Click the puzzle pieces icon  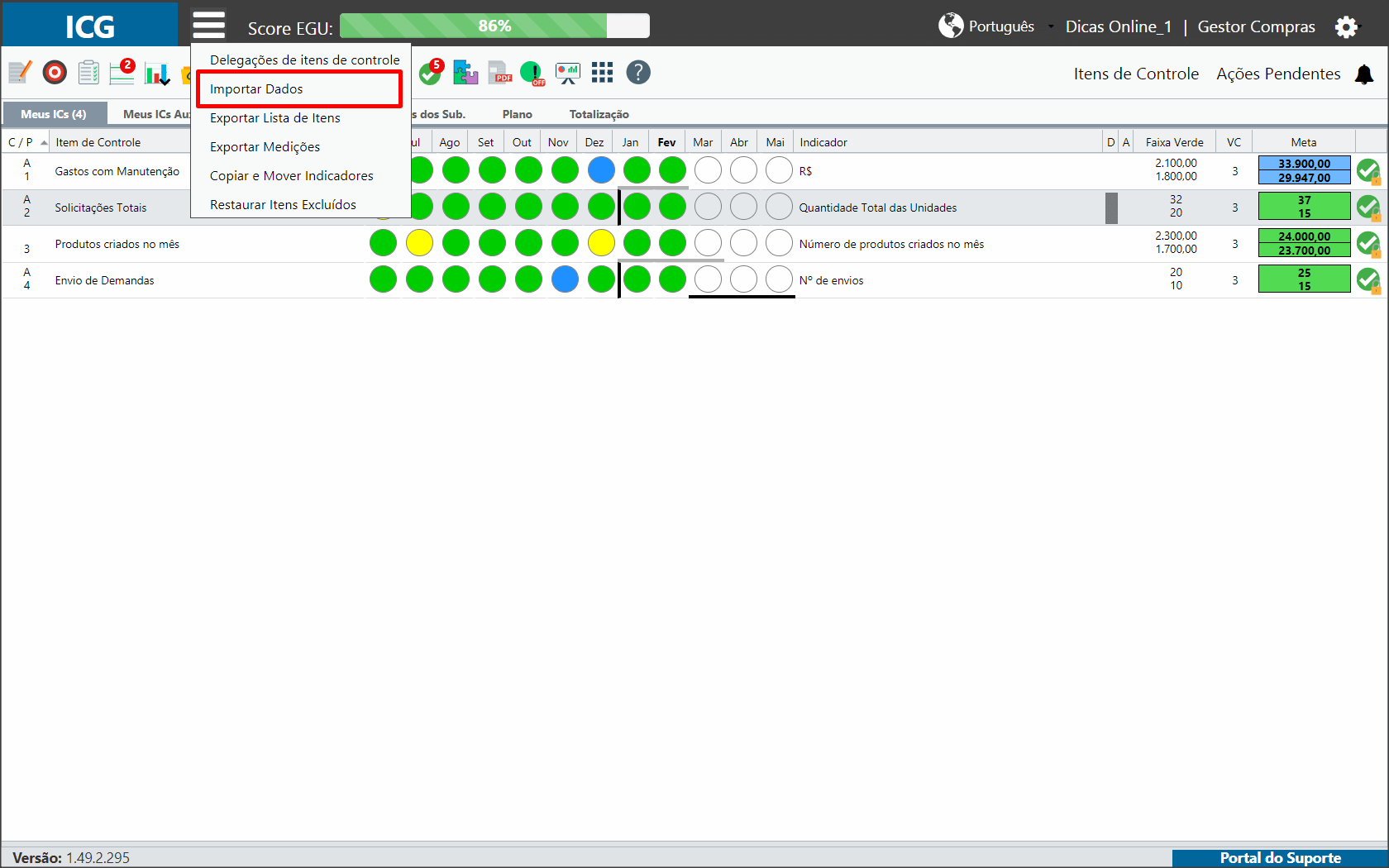(465, 73)
